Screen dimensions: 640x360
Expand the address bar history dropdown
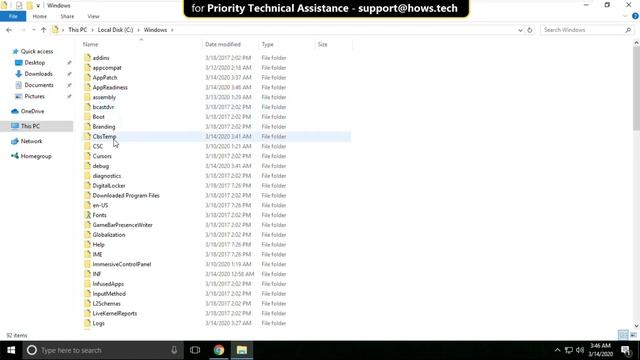[x=520, y=30]
